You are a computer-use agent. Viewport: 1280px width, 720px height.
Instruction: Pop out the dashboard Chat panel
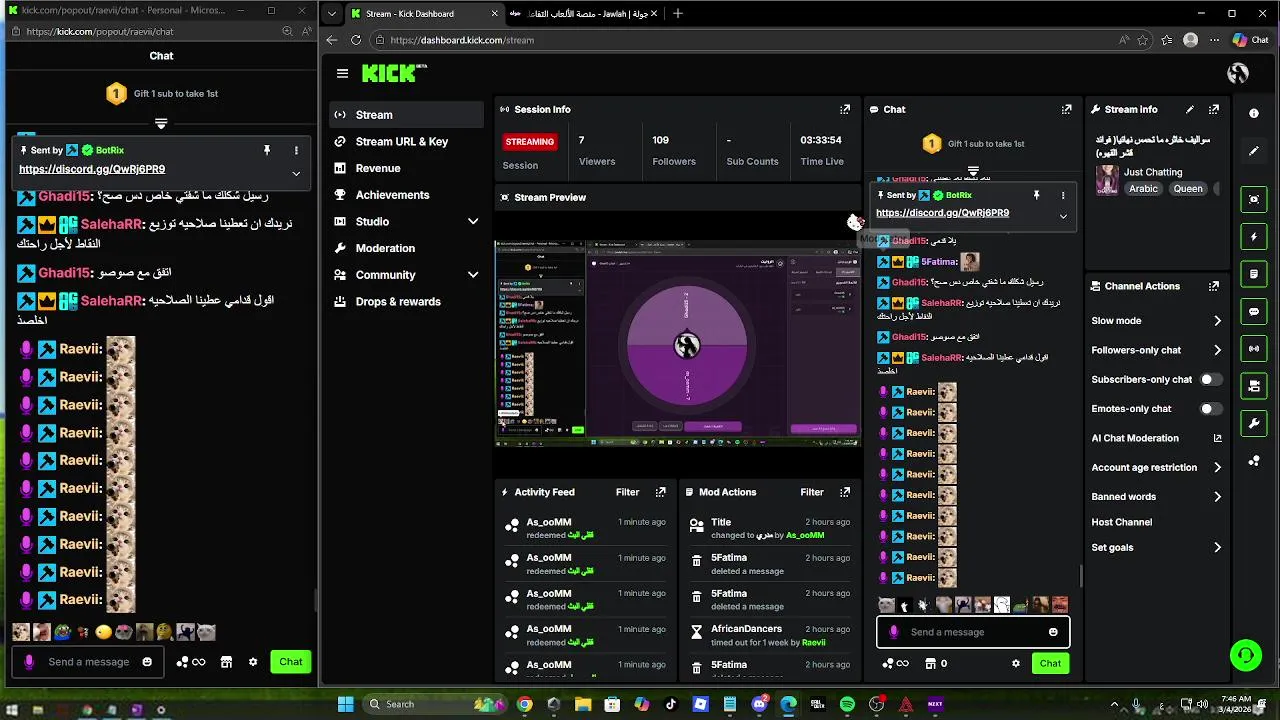tap(1066, 109)
